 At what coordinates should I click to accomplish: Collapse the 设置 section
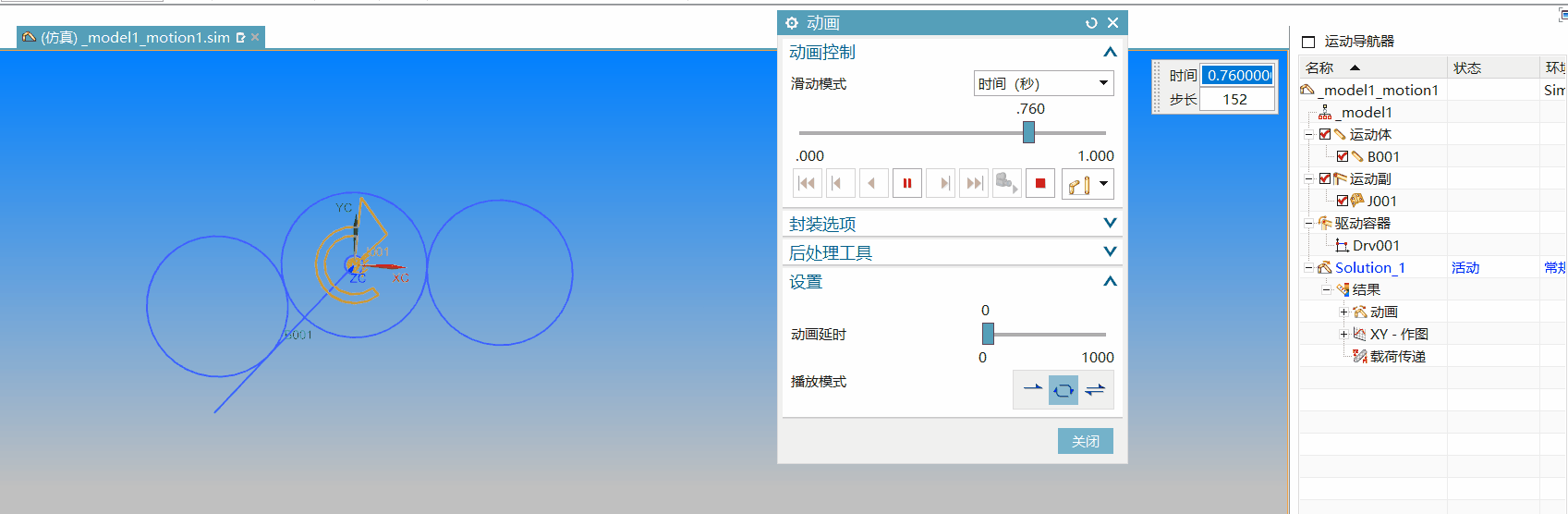click(x=1110, y=281)
